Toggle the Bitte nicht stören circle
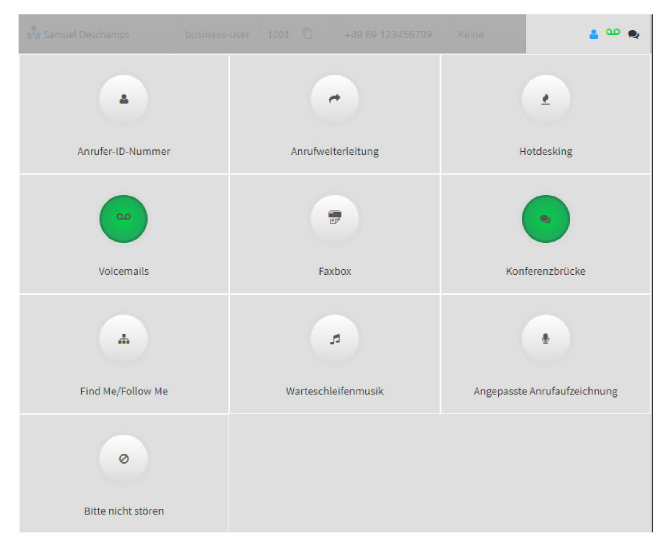671x538 pixels. pos(124,459)
